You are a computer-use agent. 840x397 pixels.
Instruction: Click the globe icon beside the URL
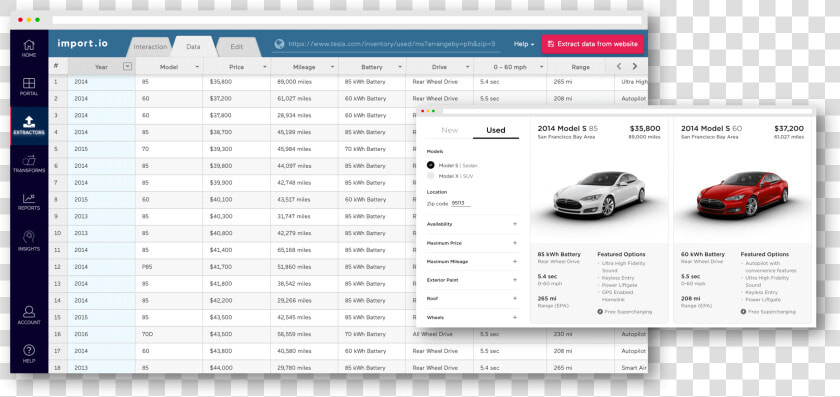279,44
